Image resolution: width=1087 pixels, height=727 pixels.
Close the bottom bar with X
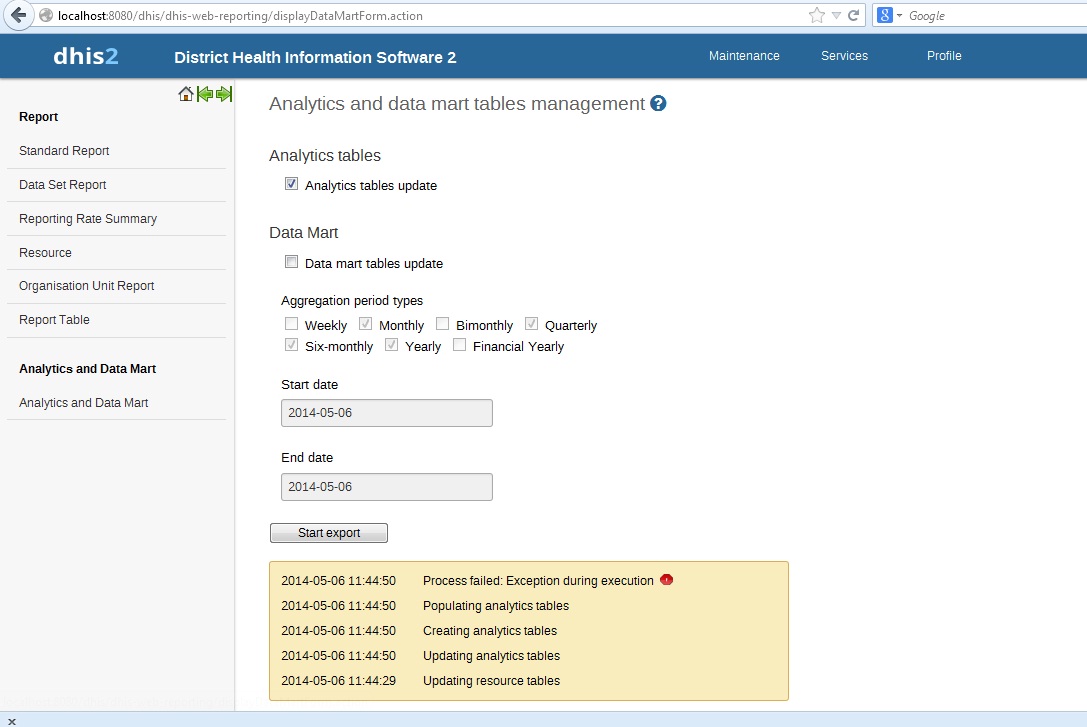click(x=12, y=721)
